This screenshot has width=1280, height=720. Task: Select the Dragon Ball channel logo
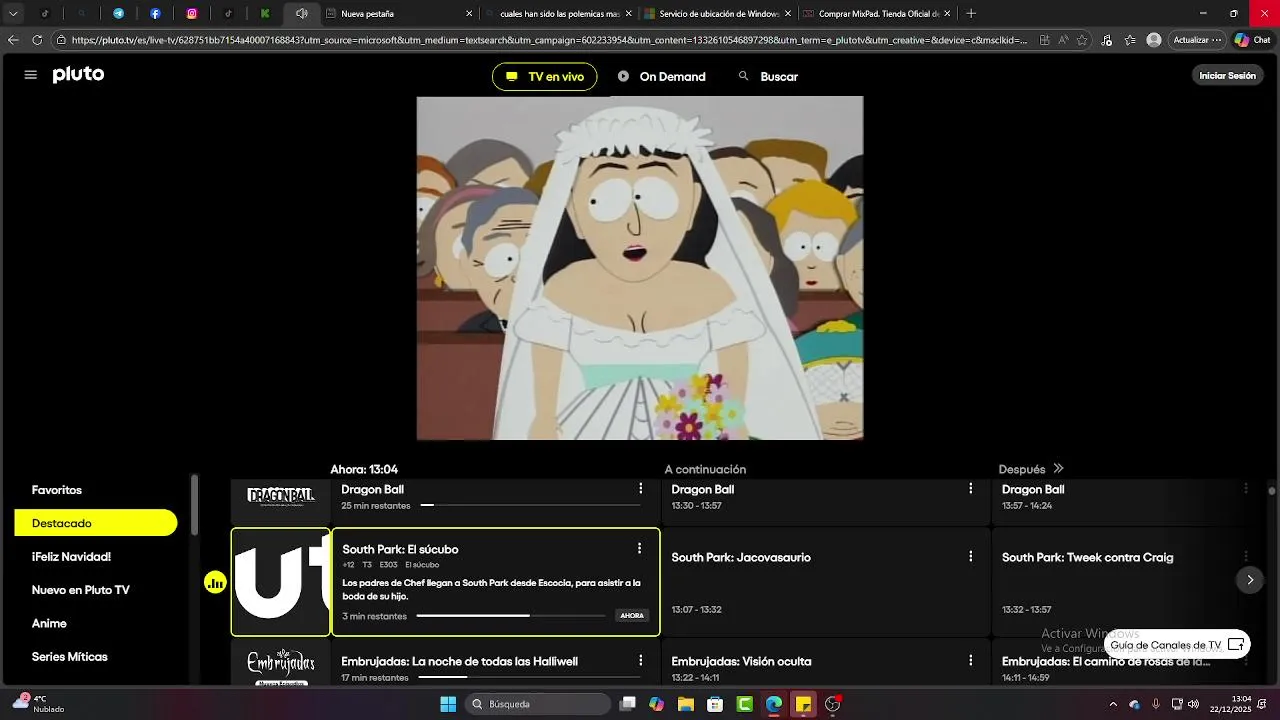281,497
